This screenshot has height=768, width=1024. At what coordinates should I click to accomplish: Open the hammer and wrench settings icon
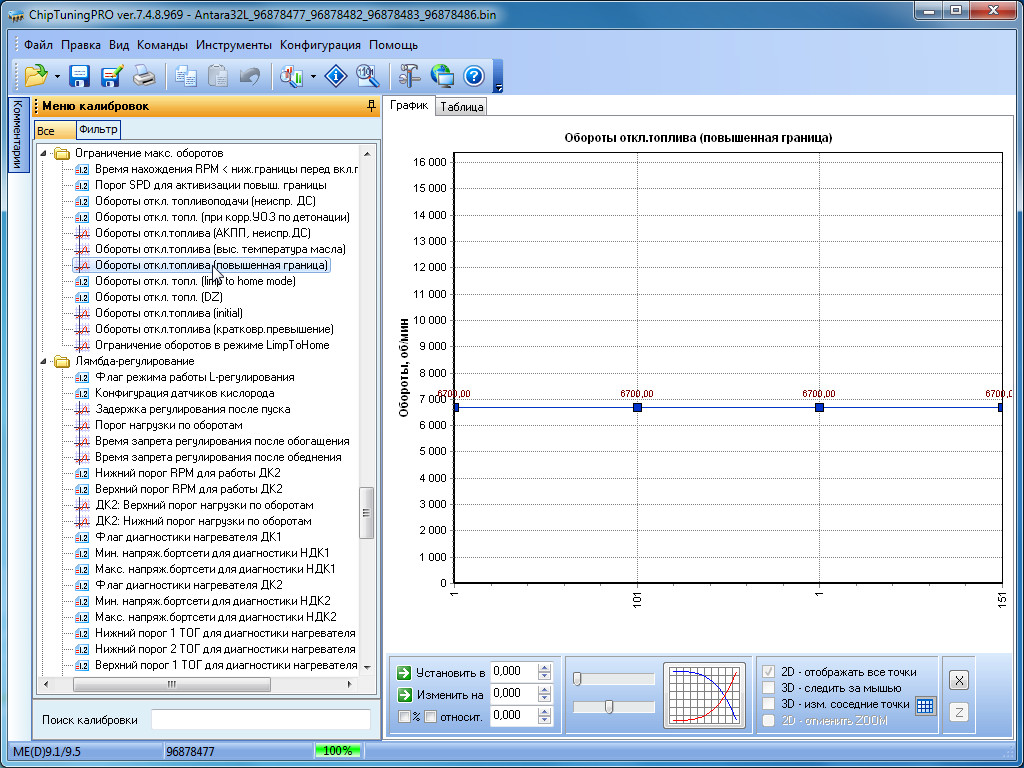[409, 76]
